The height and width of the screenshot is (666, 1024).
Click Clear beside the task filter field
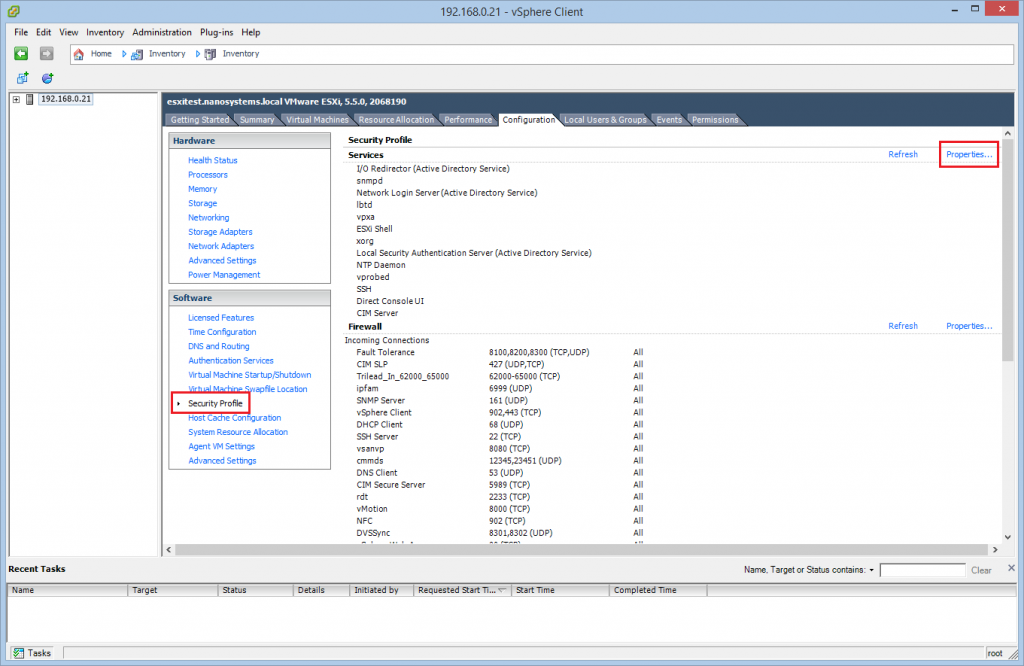pos(981,570)
